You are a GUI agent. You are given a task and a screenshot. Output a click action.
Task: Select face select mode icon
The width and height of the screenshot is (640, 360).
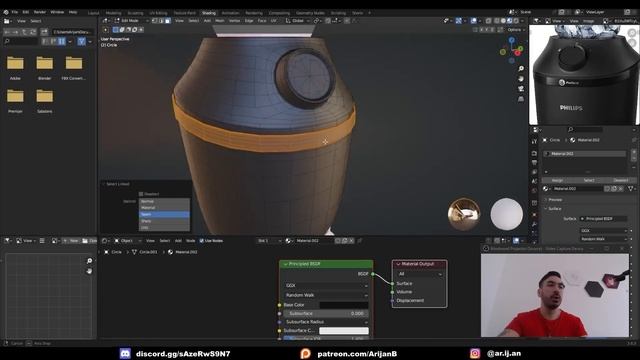coord(167,20)
